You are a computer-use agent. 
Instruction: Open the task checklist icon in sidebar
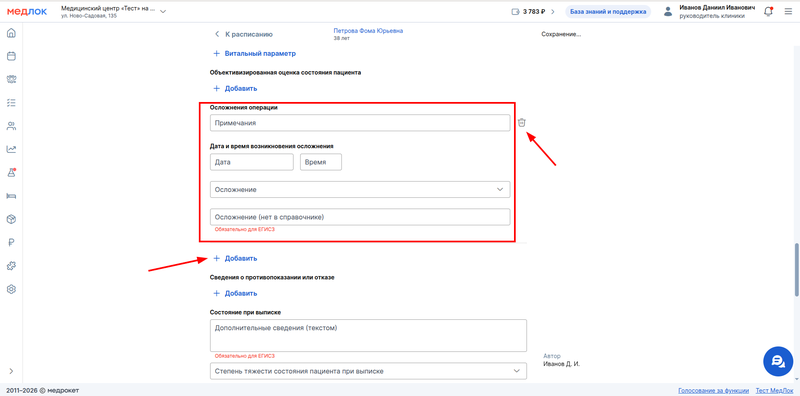click(11, 103)
